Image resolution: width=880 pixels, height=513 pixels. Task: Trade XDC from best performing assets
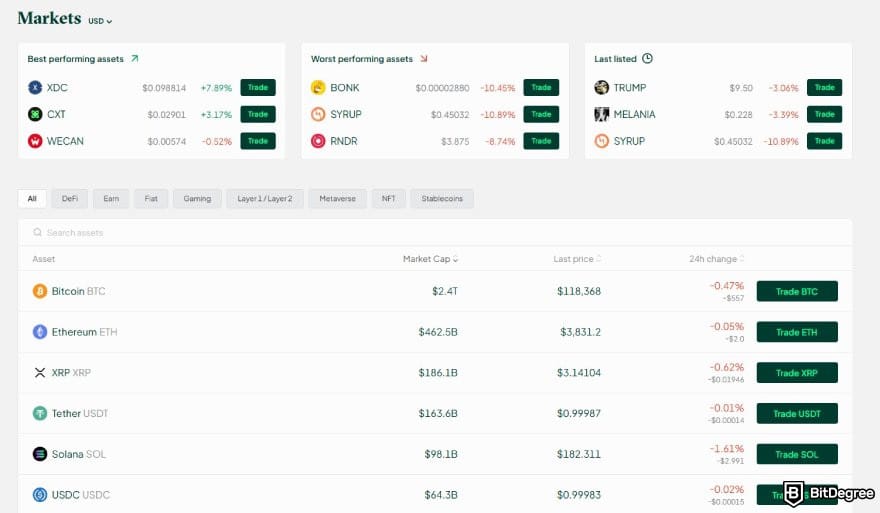258,88
